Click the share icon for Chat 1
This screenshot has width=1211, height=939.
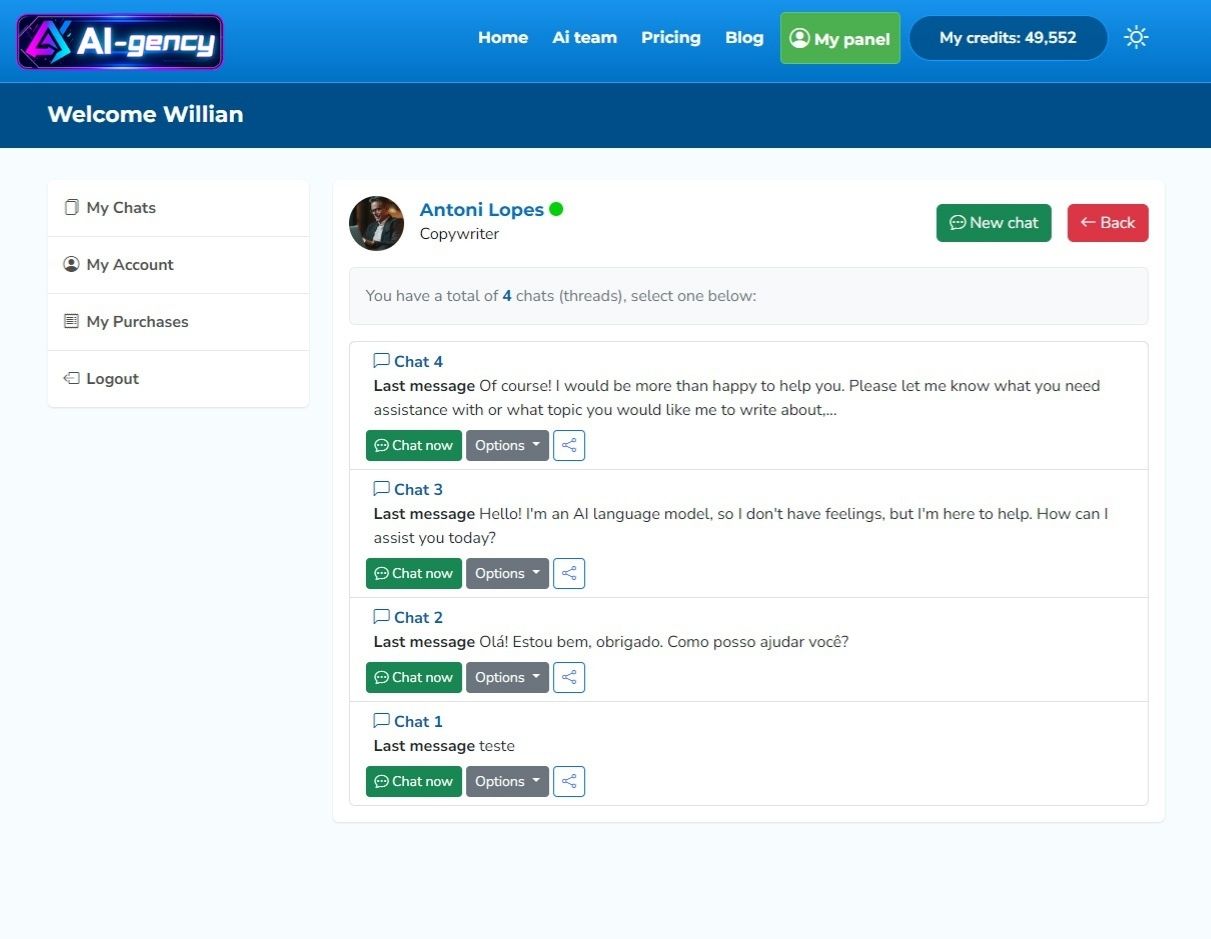click(x=569, y=781)
